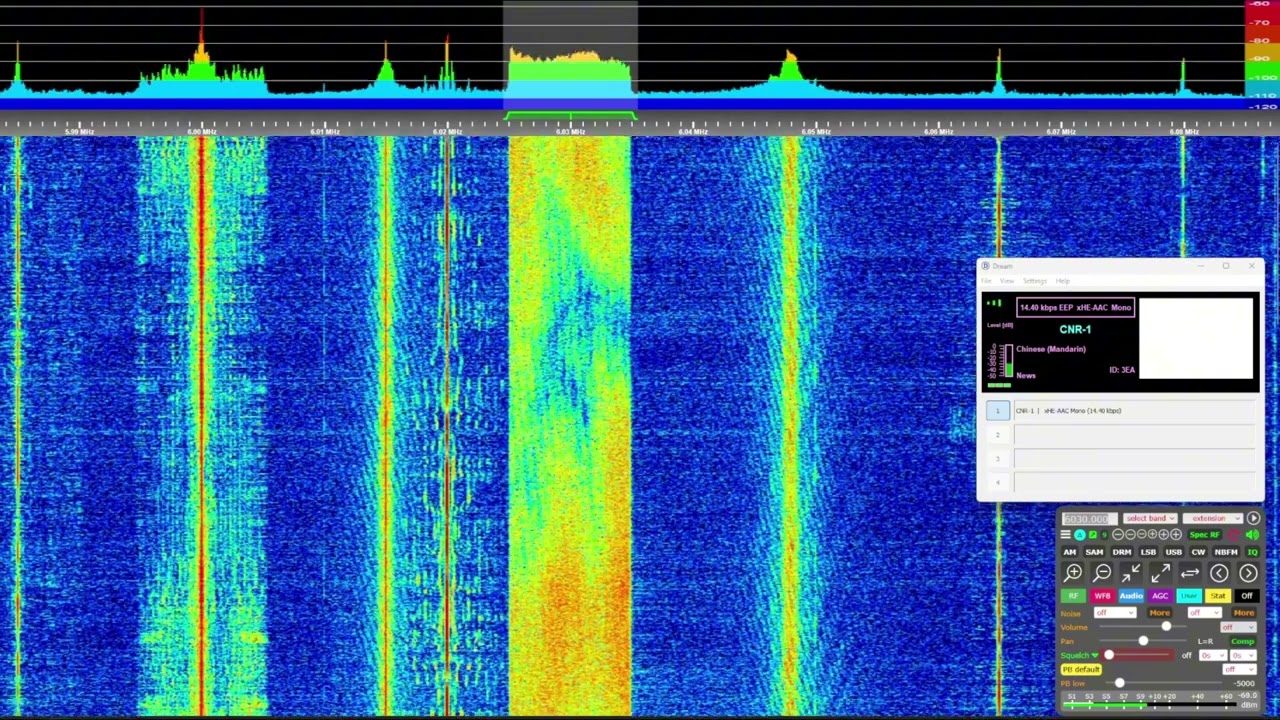The width and height of the screenshot is (1280, 720).
Task: Toggle the Comp compression button
Action: coord(1243,641)
